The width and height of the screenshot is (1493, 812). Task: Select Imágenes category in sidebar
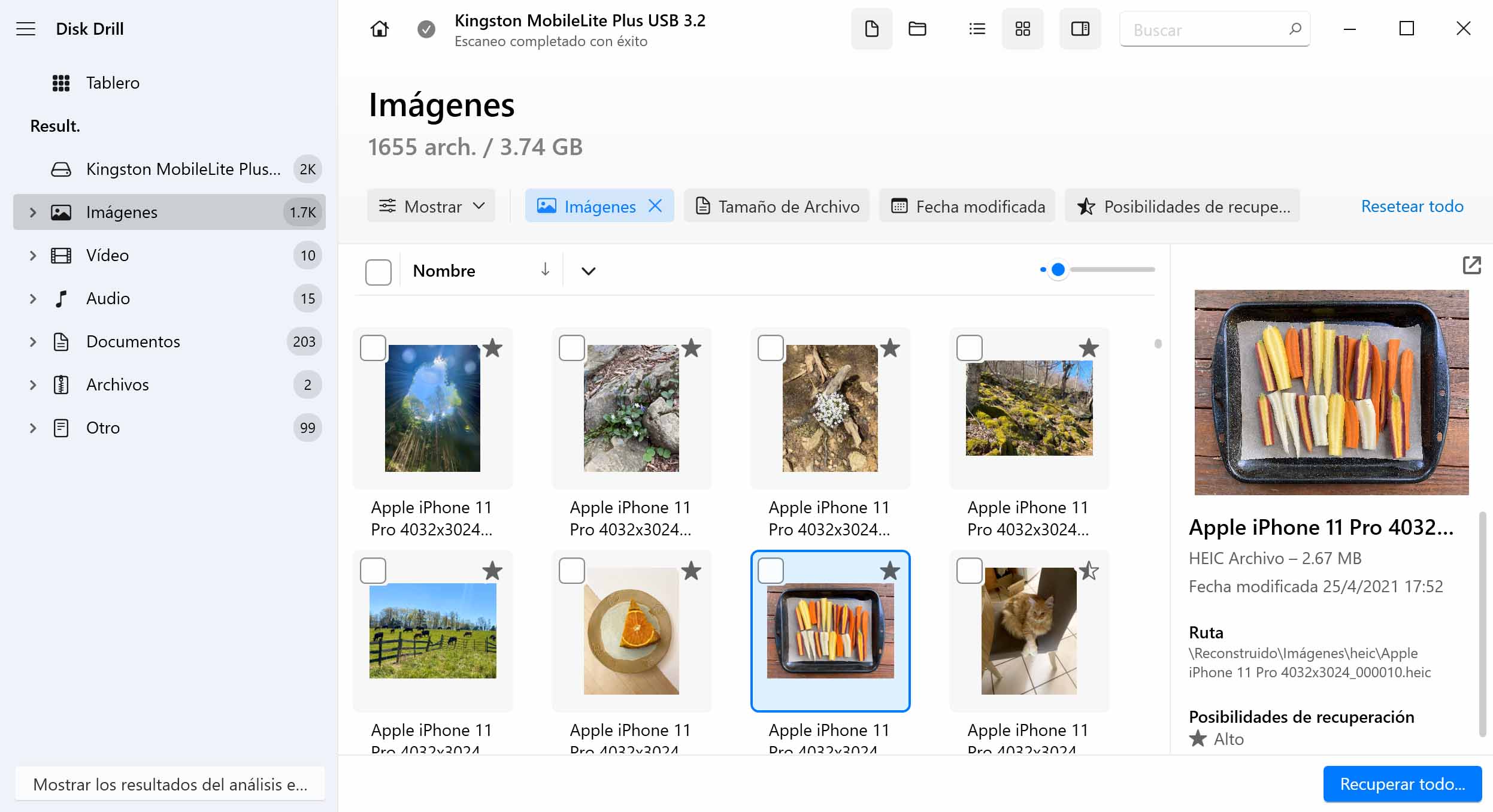click(169, 212)
